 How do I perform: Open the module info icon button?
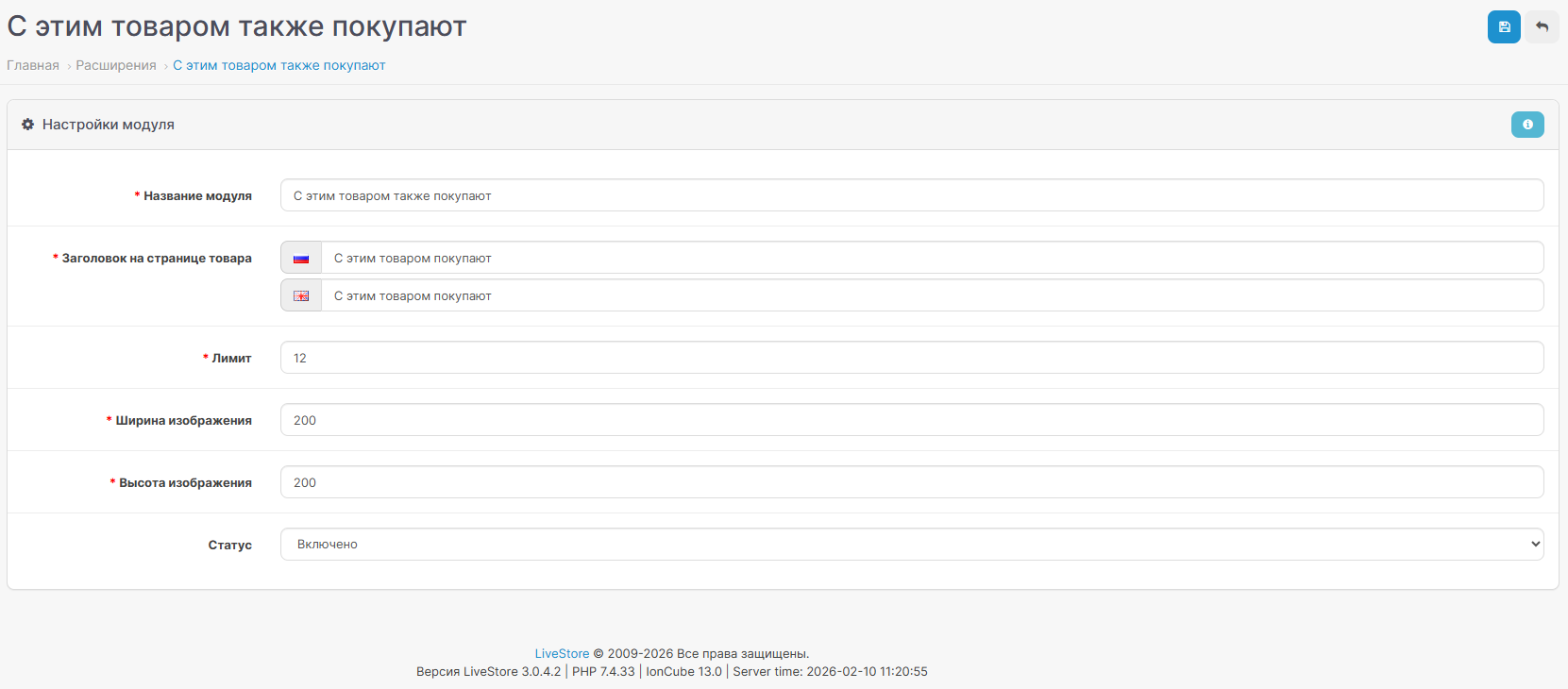coord(1526,125)
